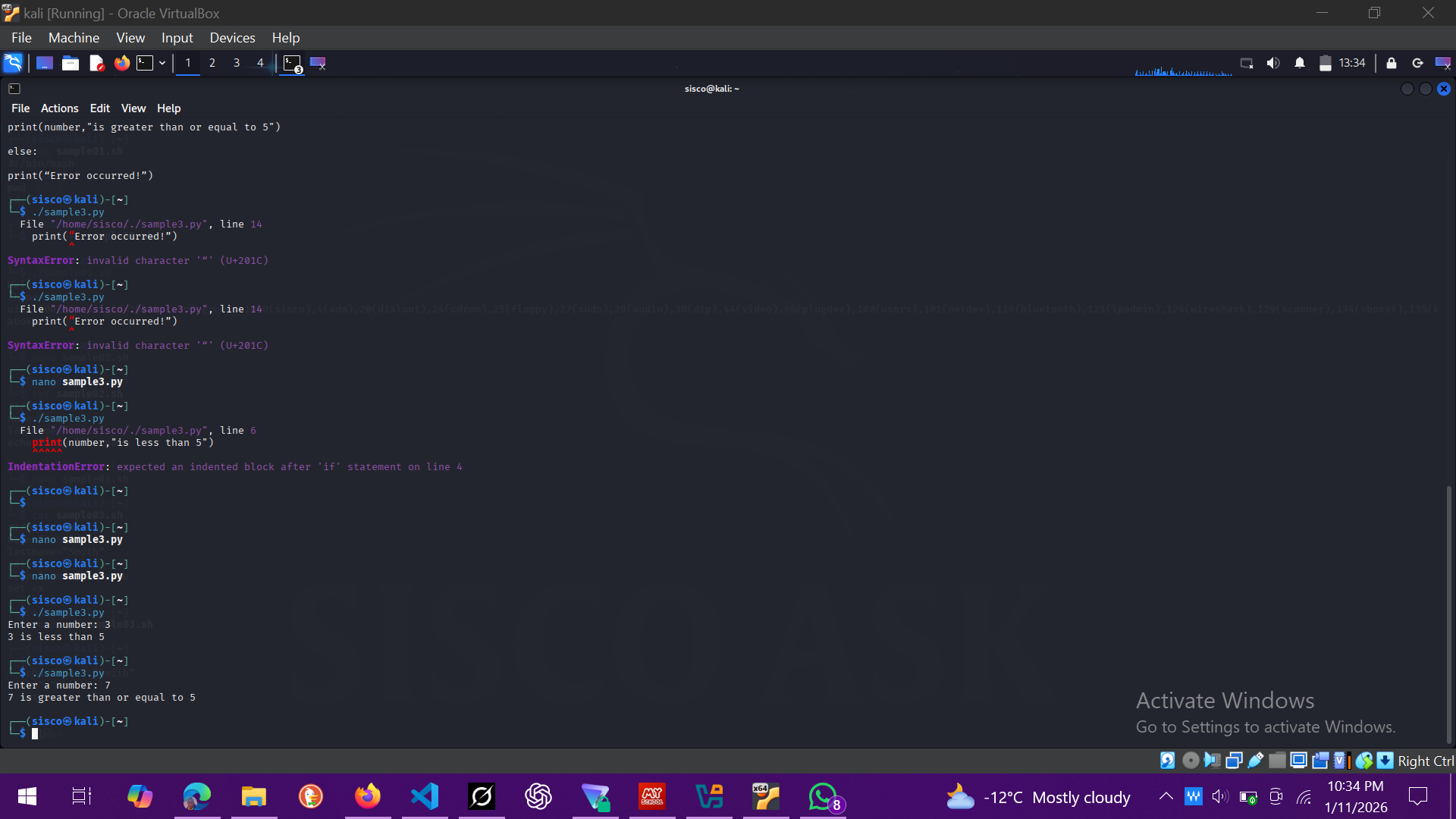
Task: Open terminal File menu
Action: [20, 108]
